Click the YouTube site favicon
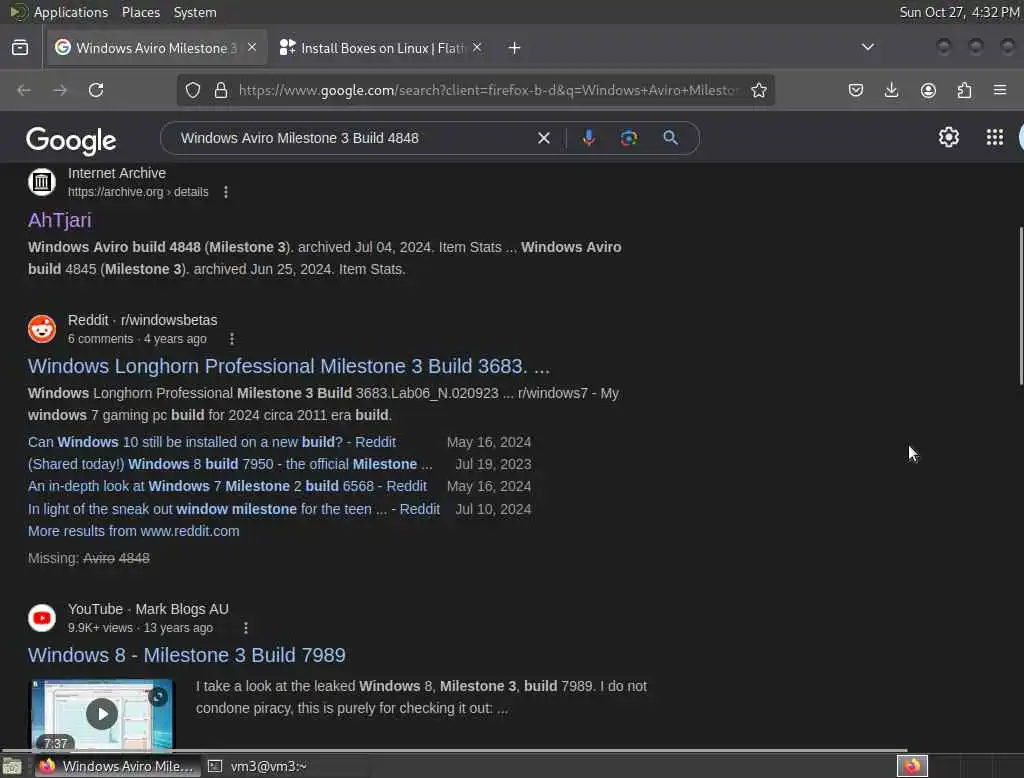The image size is (1024, 778). pyautogui.click(x=42, y=618)
